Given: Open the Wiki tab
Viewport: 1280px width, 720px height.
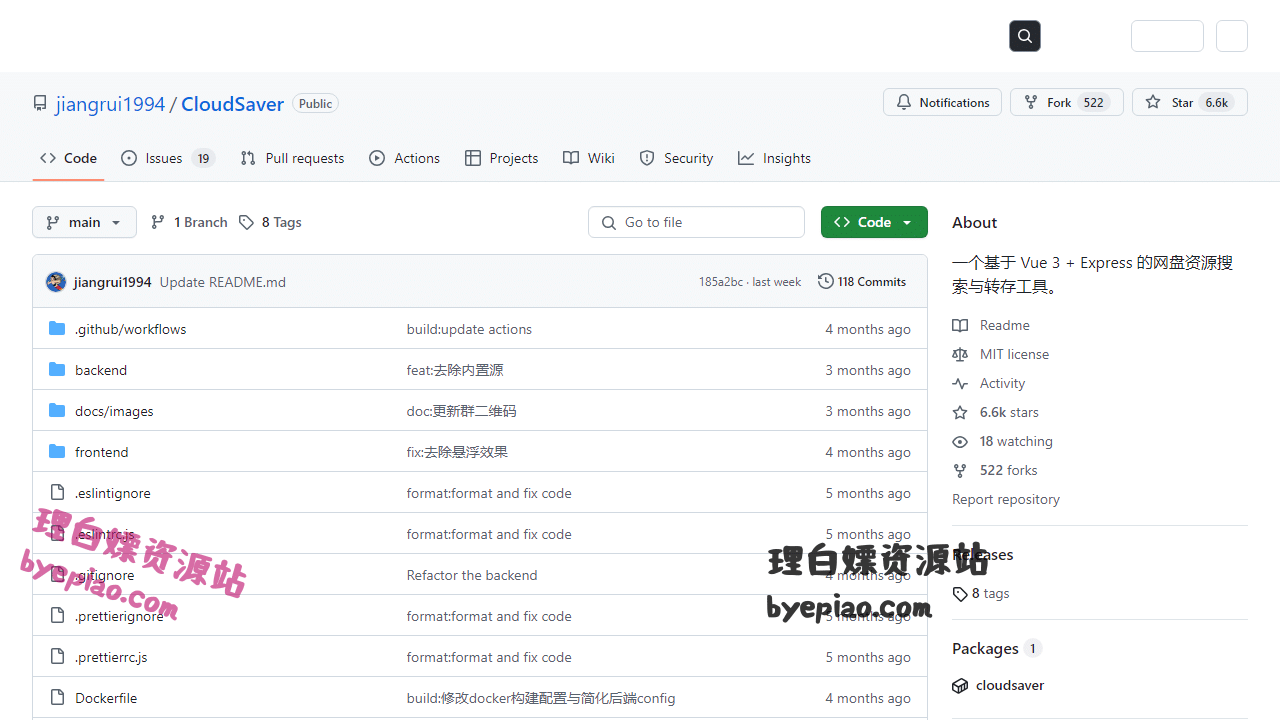Looking at the screenshot, I should point(588,158).
